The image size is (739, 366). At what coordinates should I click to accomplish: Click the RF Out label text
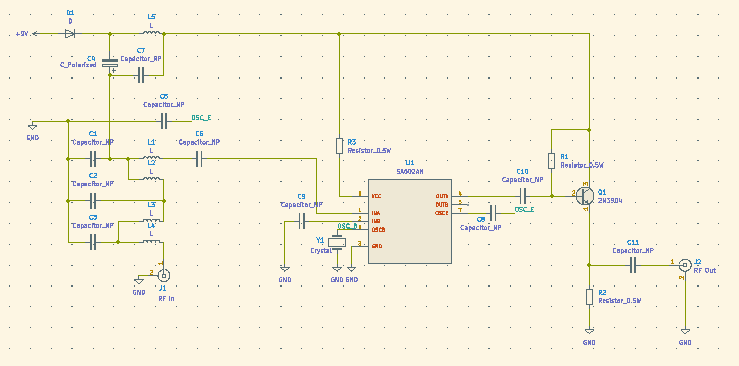(705, 270)
